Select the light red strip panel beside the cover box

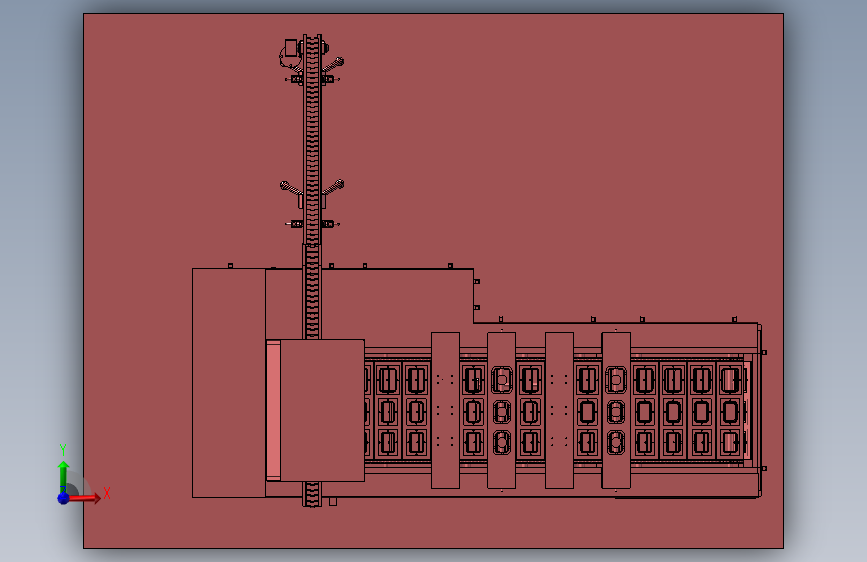coord(273,410)
